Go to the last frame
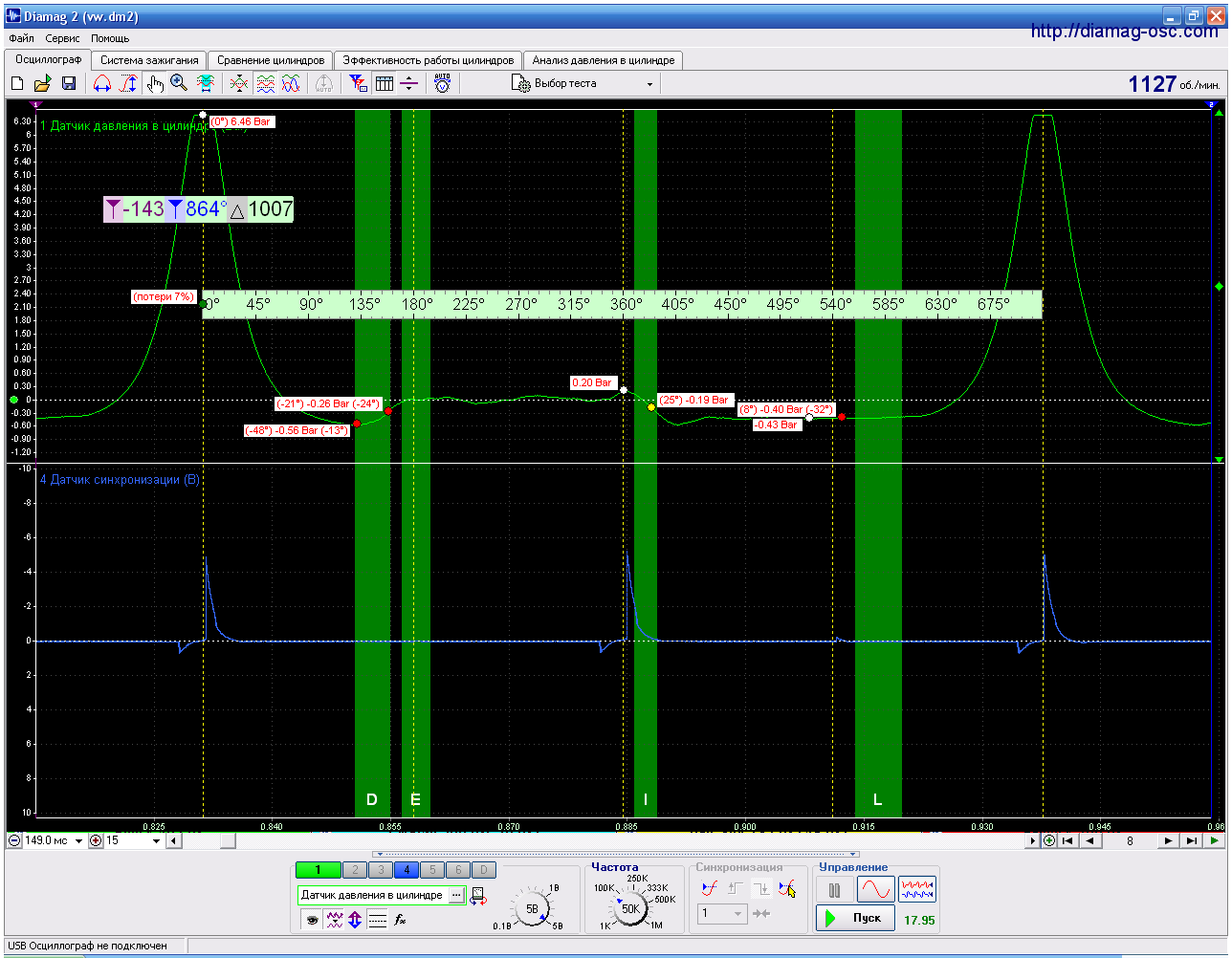The image size is (1232, 958). point(1191,841)
